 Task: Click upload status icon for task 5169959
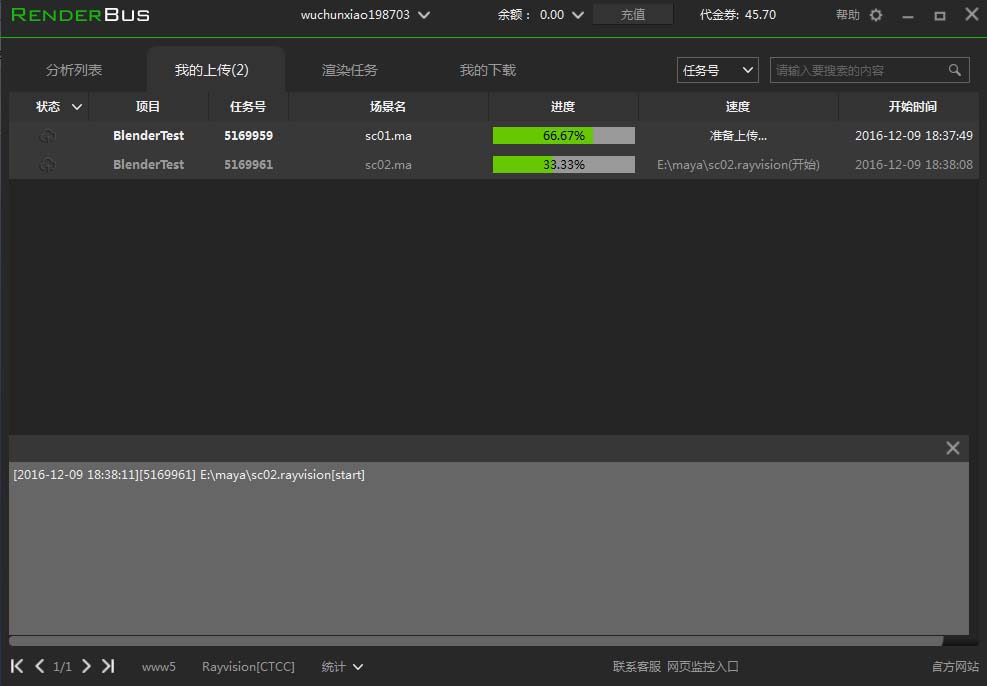(x=47, y=135)
